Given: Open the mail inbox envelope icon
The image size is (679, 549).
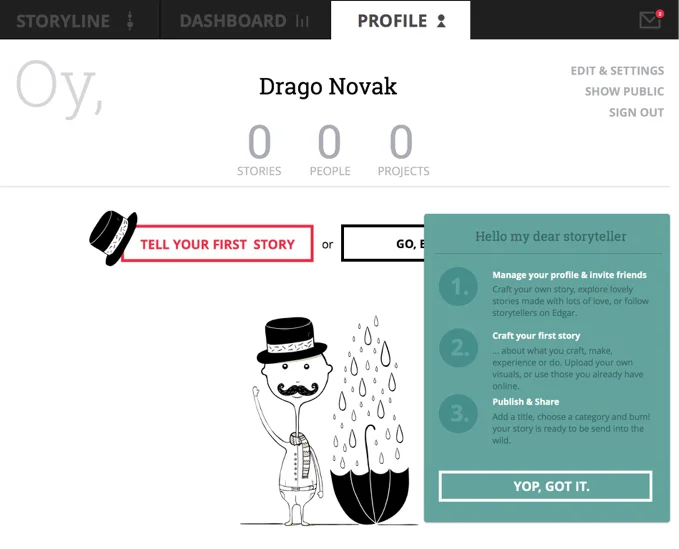Looking at the screenshot, I should click(650, 20).
